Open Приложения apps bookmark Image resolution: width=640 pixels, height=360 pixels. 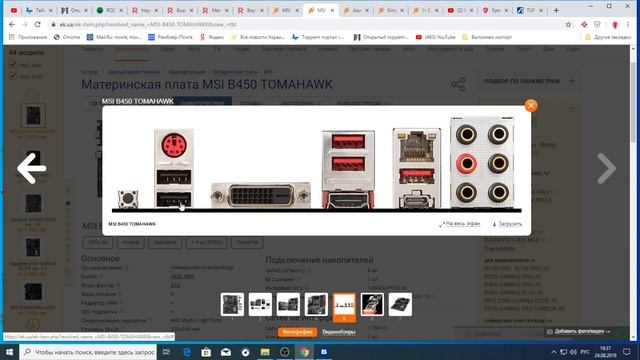click(x=28, y=37)
